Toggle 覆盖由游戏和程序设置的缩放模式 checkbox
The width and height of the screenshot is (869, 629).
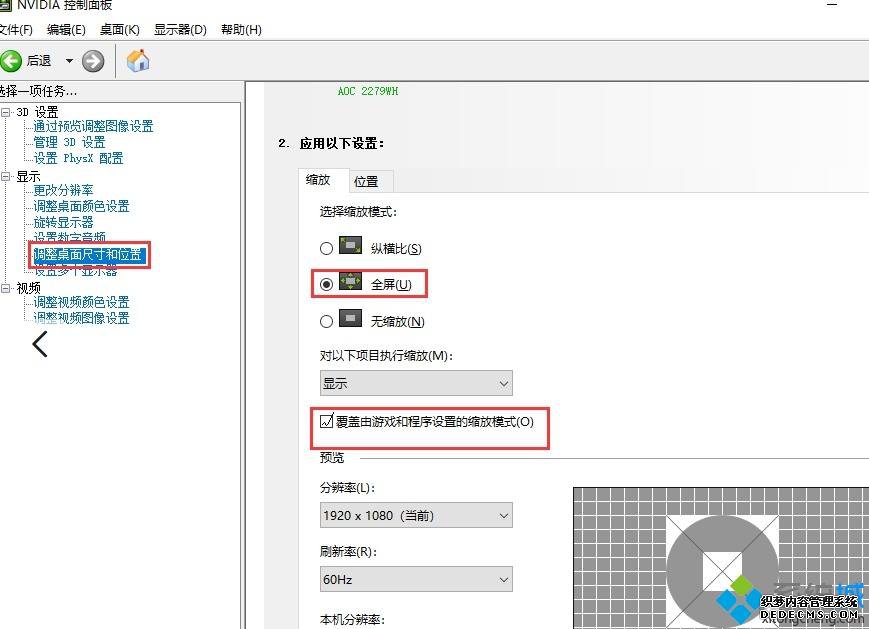(x=327, y=422)
